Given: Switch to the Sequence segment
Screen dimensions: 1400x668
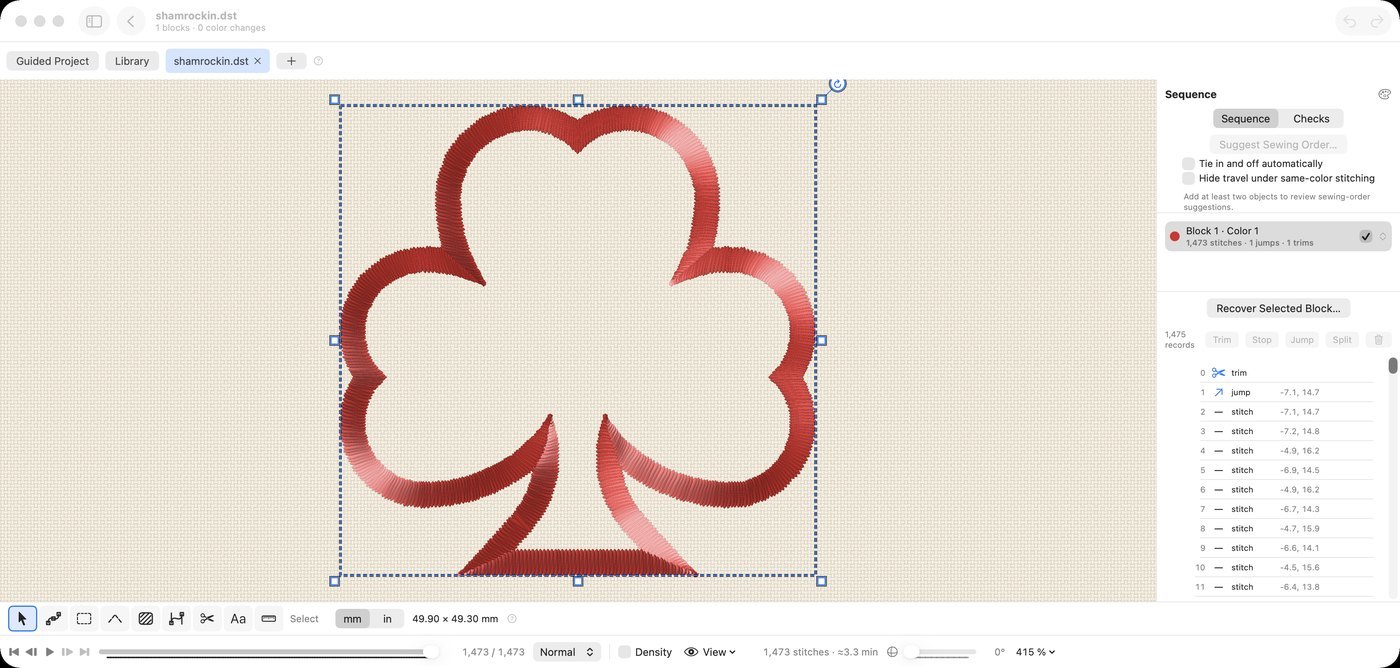Looking at the screenshot, I should 1245,118.
